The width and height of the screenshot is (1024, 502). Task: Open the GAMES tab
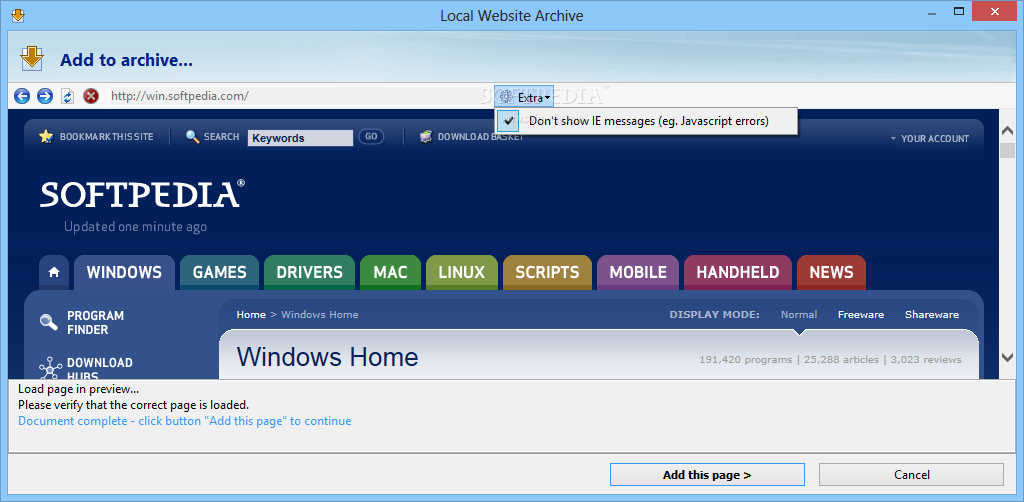click(219, 272)
